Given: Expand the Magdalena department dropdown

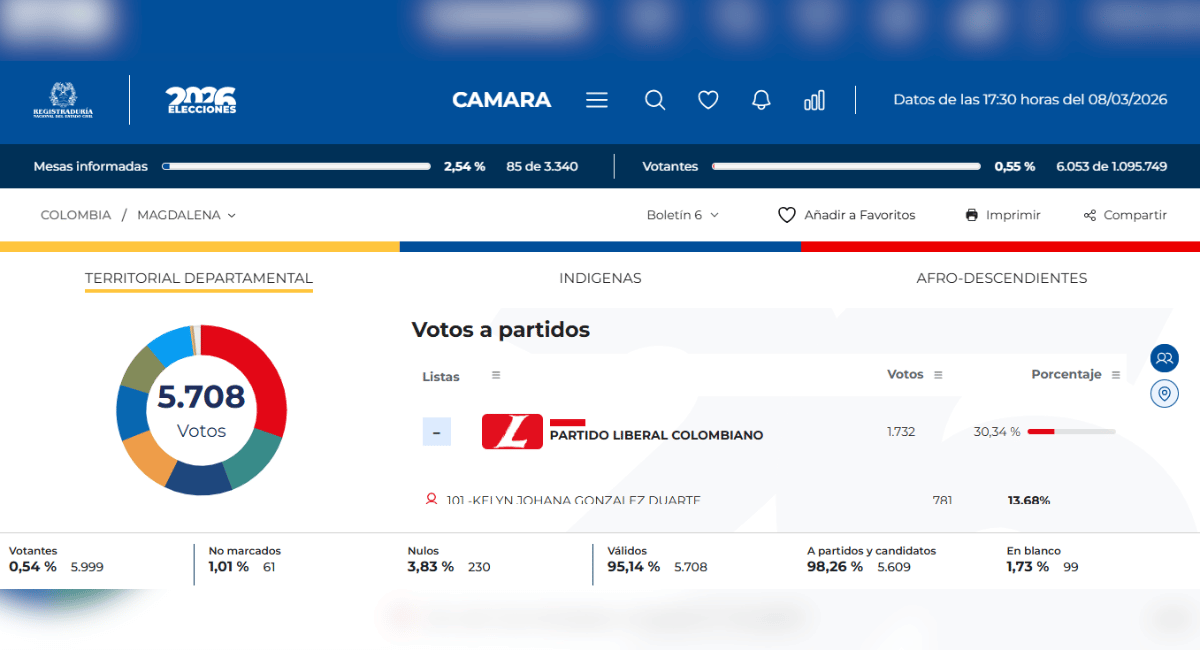Looking at the screenshot, I should pos(186,215).
